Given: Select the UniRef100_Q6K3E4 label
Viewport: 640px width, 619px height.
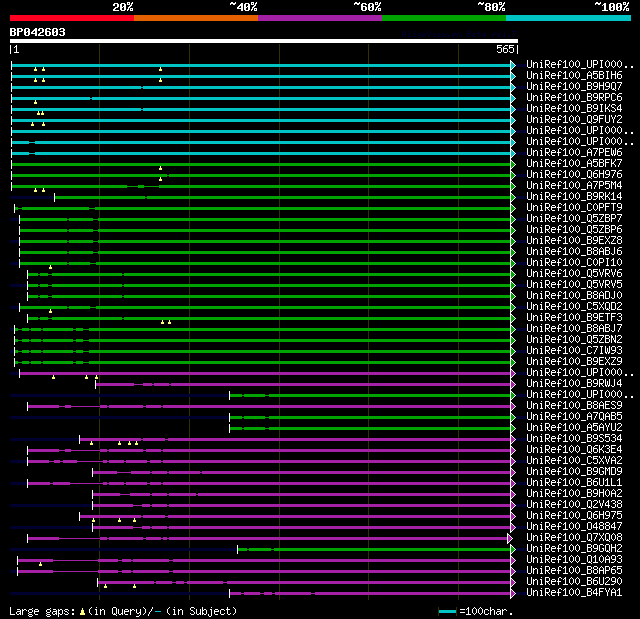Looking at the screenshot, I should [574, 450].
